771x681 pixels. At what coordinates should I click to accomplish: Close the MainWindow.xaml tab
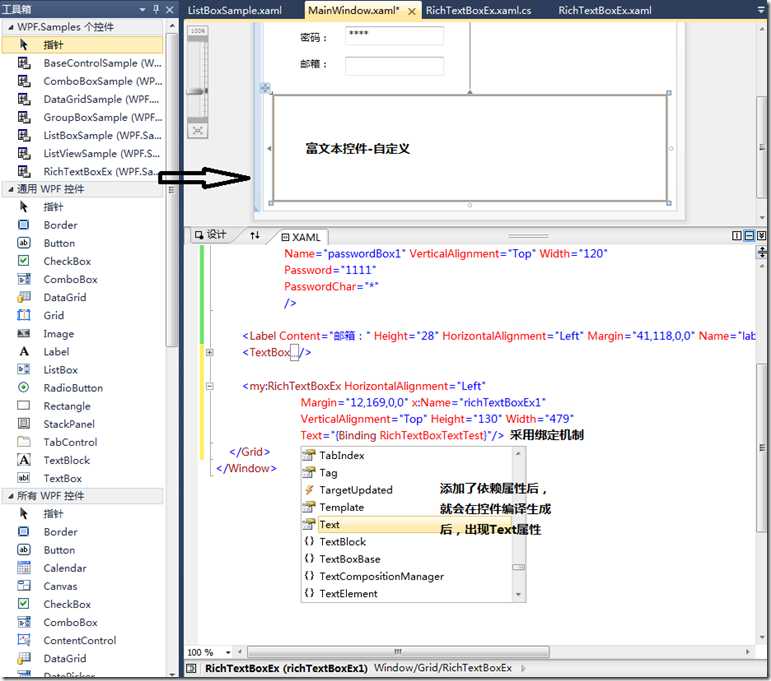pyautogui.click(x=412, y=11)
